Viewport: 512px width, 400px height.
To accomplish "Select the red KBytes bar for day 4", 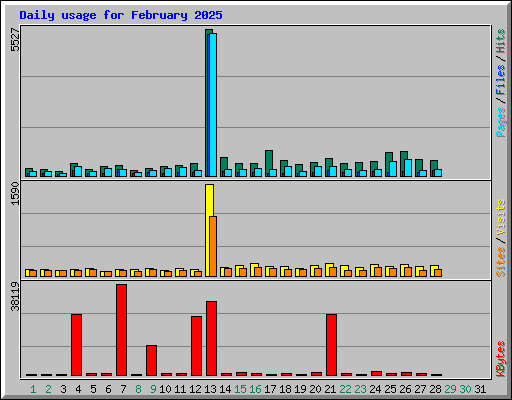I will tap(76, 345).
